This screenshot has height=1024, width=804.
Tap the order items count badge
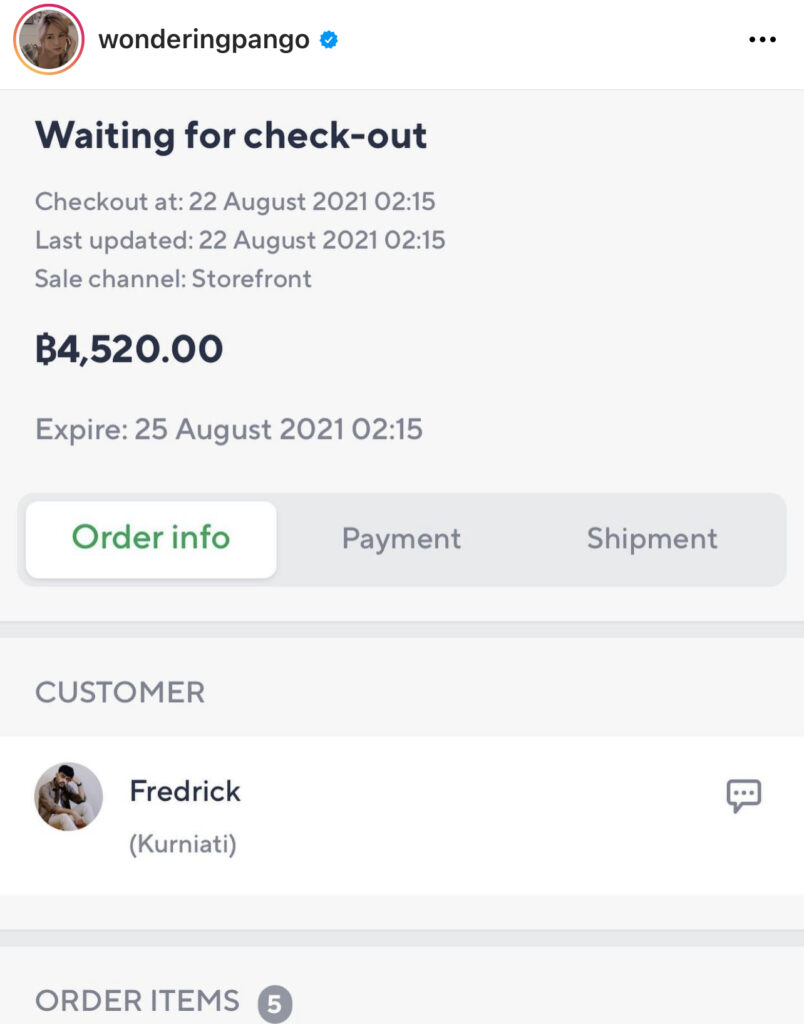point(274,1003)
